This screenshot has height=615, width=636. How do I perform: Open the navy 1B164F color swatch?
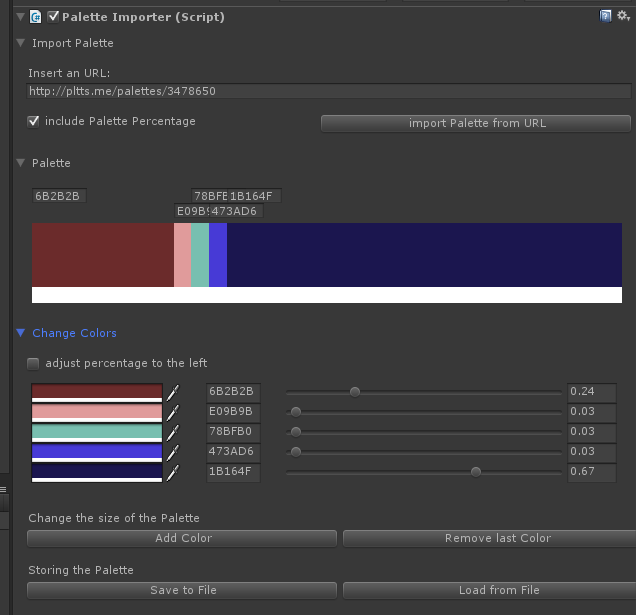point(97,472)
